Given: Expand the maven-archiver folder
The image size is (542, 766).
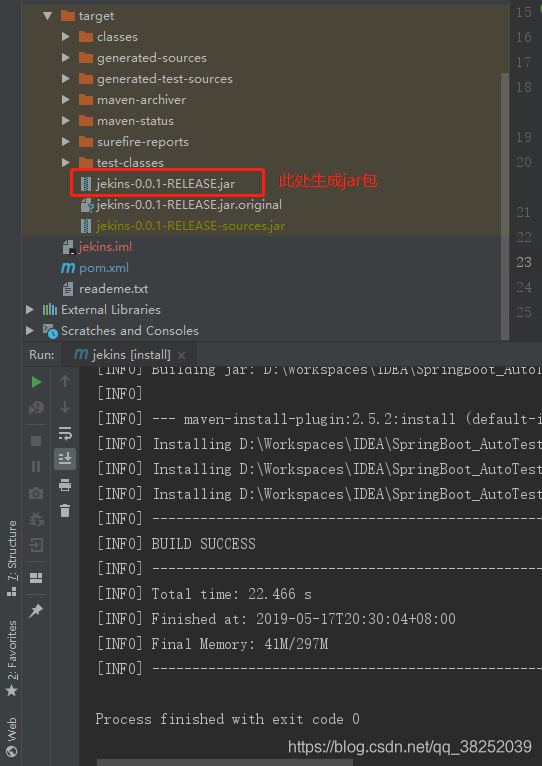Looking at the screenshot, I should click(66, 100).
